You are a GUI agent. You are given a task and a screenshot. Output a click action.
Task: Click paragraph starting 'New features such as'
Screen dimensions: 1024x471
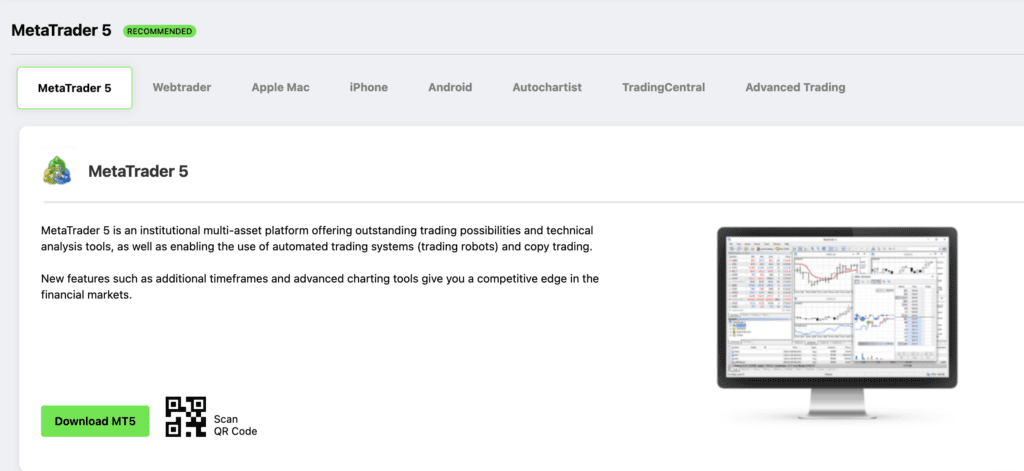(320, 287)
